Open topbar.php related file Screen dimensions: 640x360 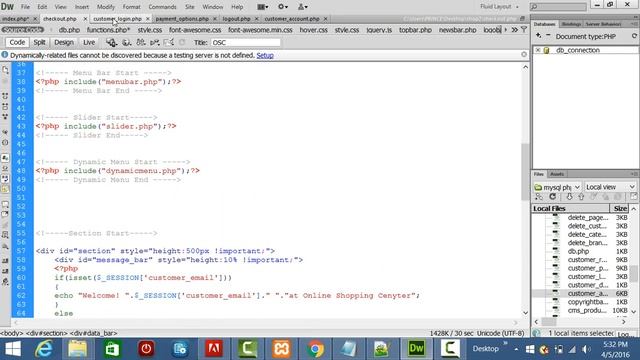coord(415,30)
